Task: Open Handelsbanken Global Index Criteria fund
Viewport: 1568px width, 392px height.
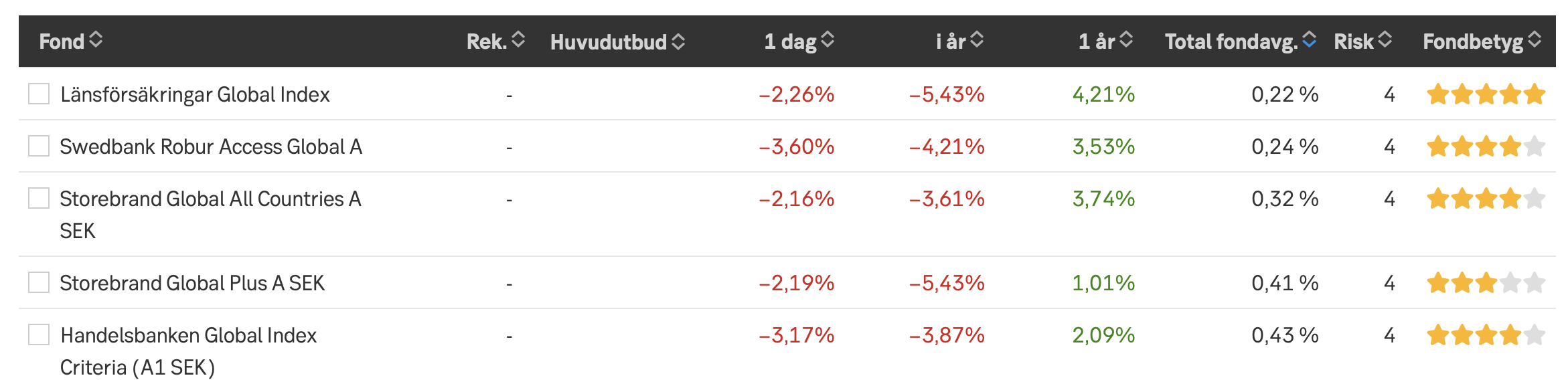Action: click(x=188, y=336)
